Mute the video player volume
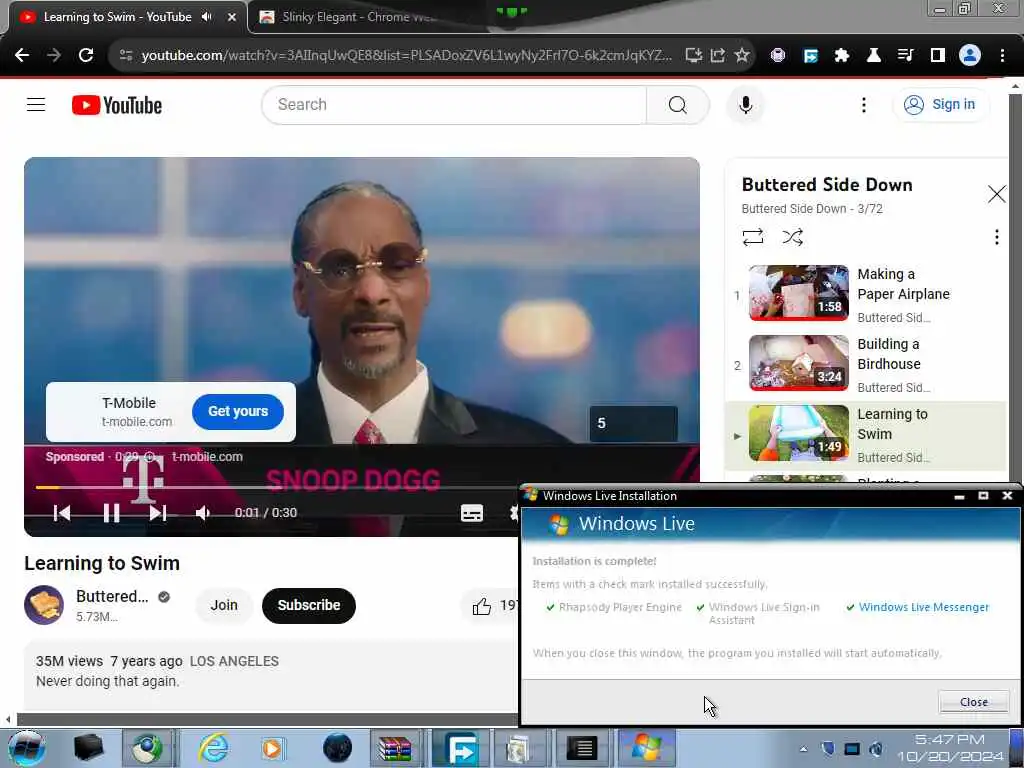This screenshot has height=768, width=1024. click(203, 513)
